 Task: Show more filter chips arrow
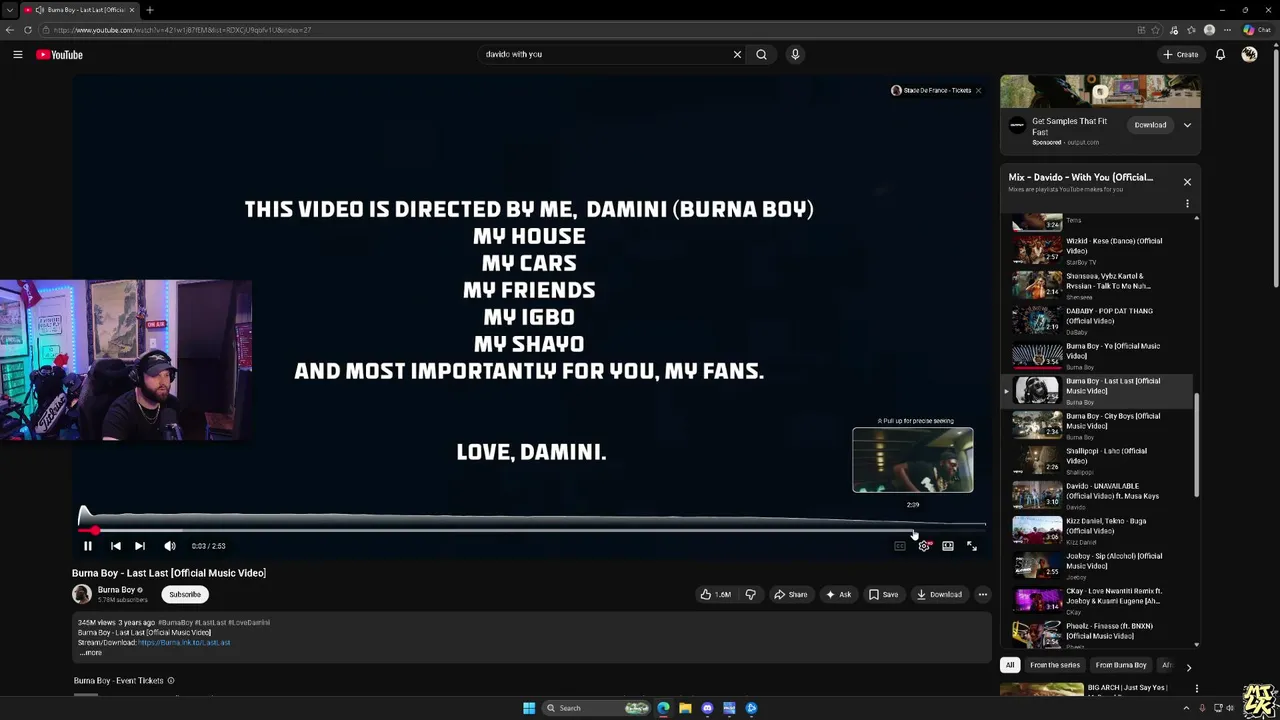pyautogui.click(x=1188, y=667)
